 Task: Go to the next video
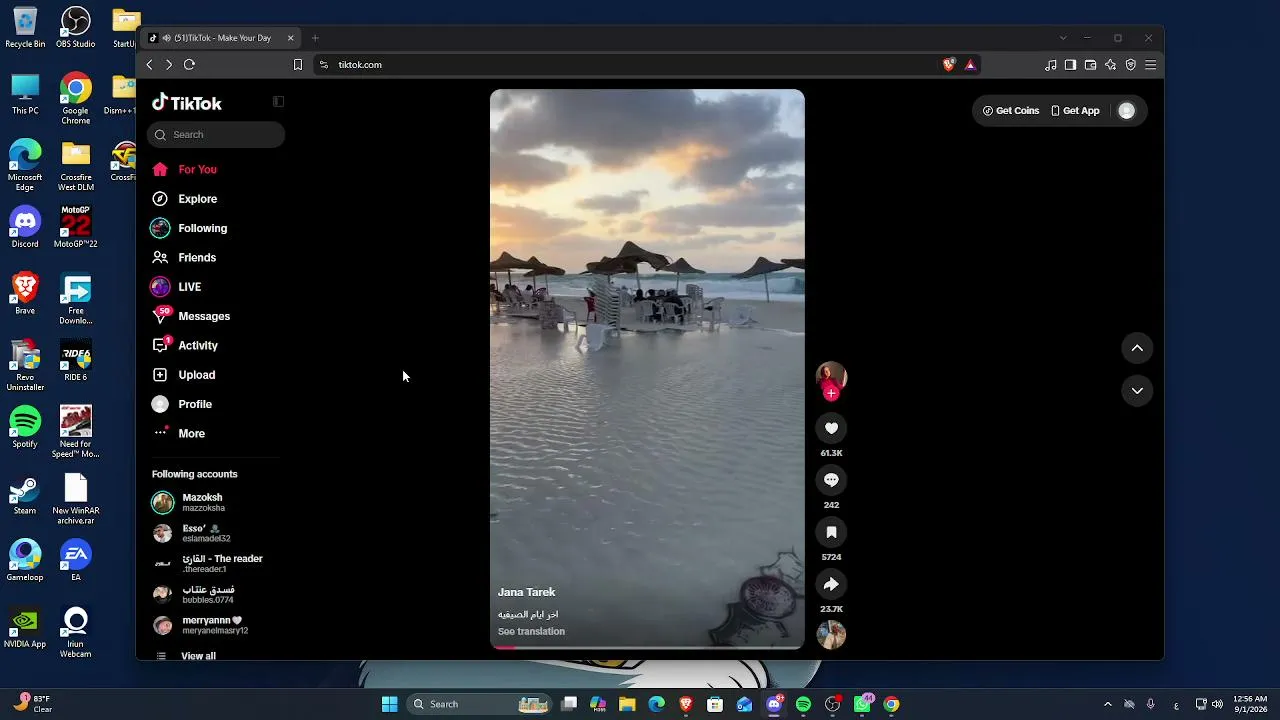[x=1137, y=391]
